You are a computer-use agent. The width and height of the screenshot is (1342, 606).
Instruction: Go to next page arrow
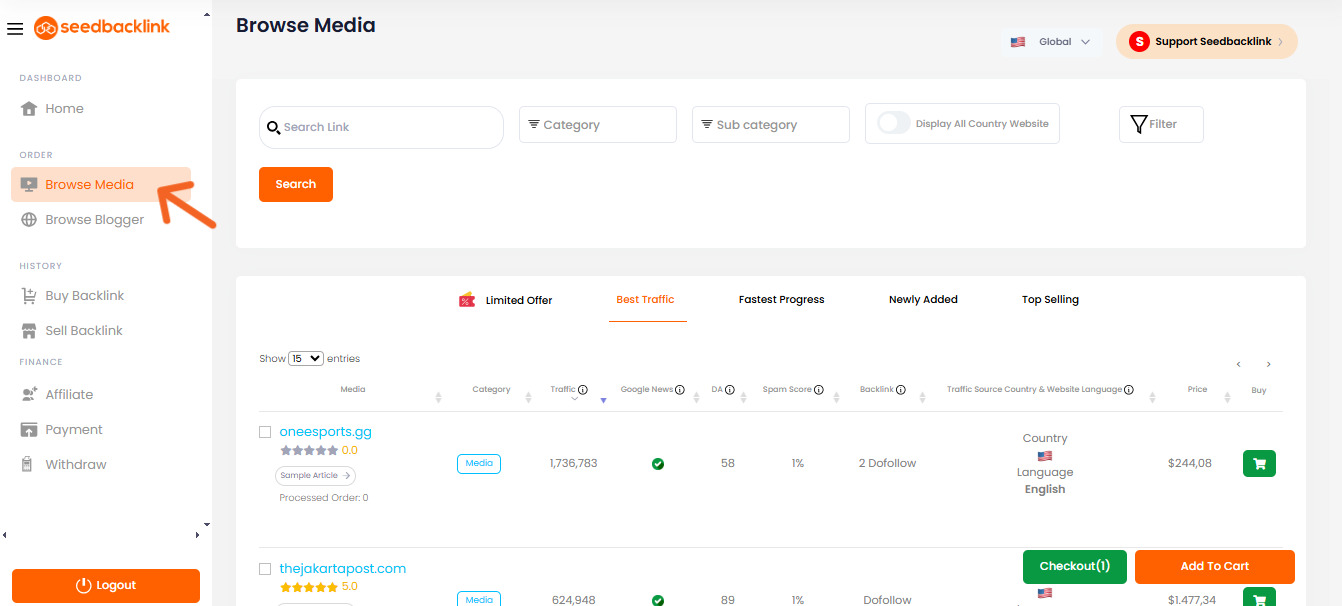click(1269, 364)
